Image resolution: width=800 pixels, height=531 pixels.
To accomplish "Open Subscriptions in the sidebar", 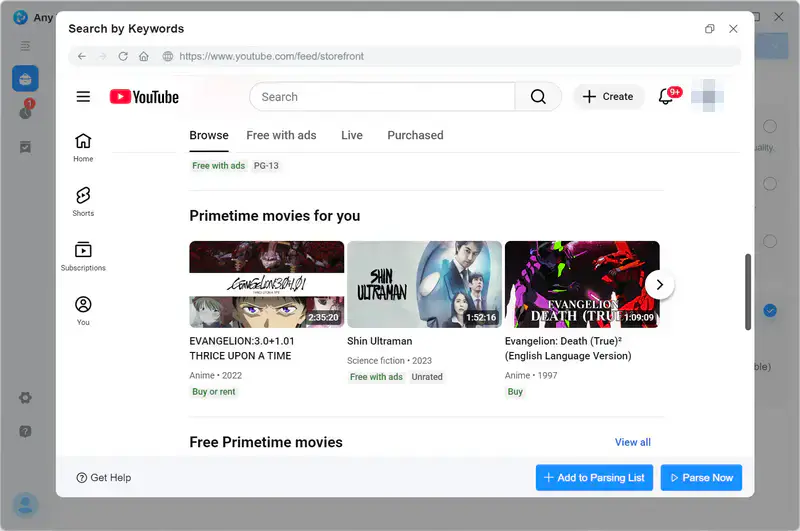I will tap(83, 257).
